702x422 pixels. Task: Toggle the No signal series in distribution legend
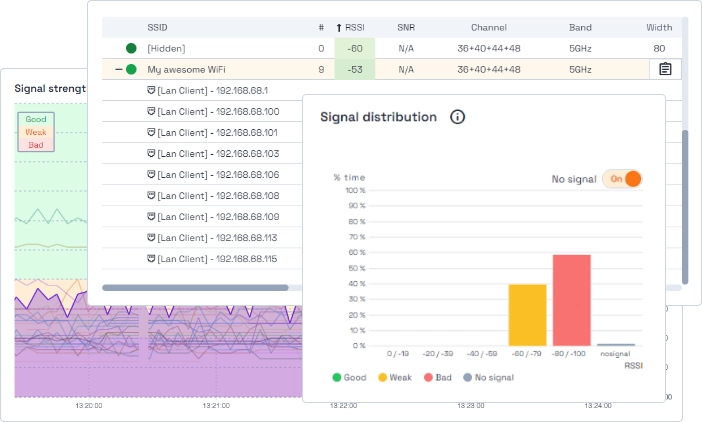[488, 378]
